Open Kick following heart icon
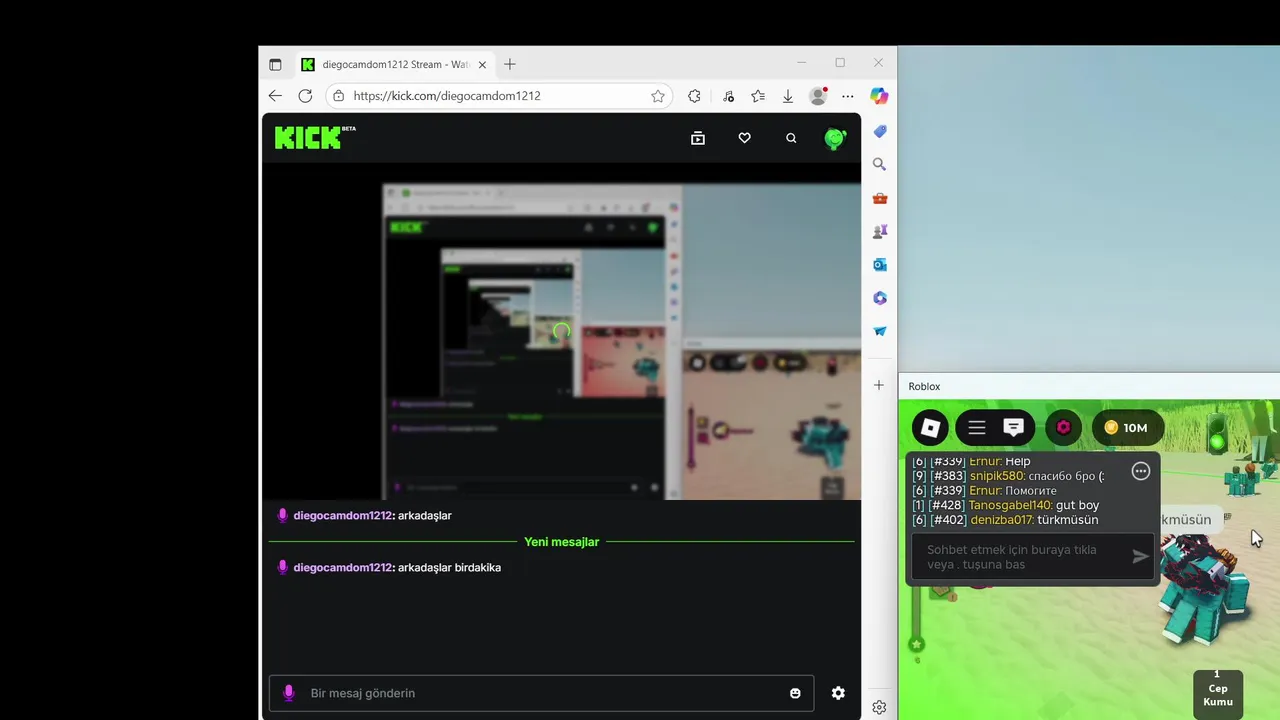 [744, 138]
